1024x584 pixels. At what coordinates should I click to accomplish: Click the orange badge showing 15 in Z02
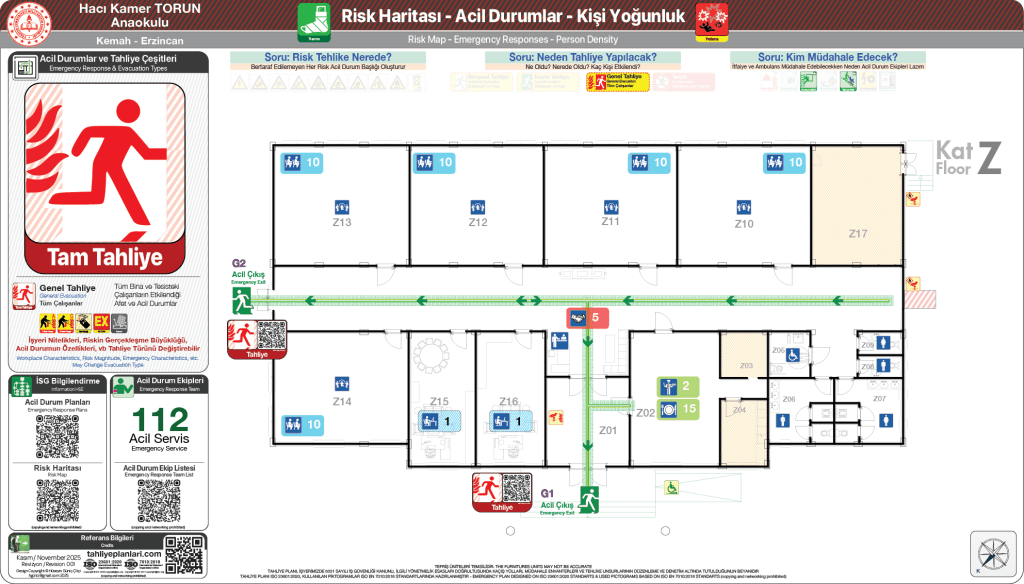(678, 408)
